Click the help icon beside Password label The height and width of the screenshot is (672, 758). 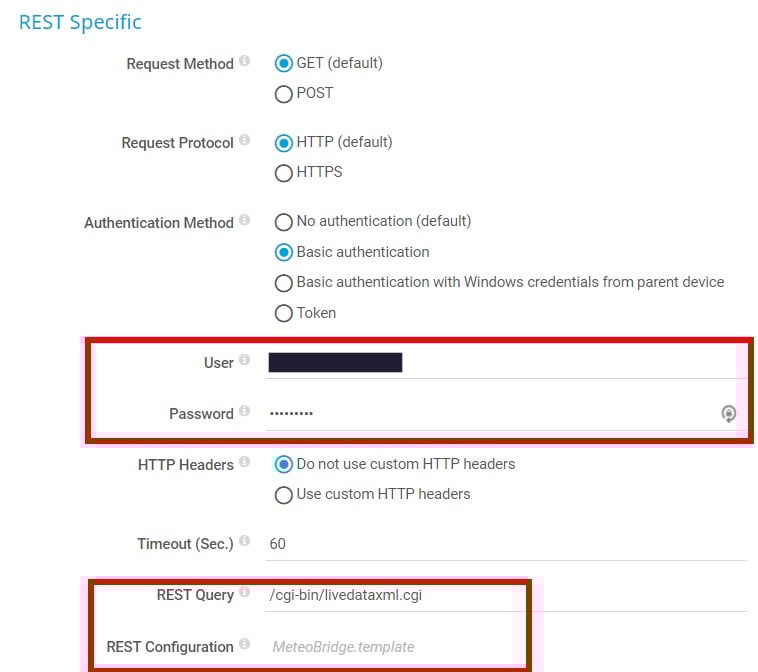click(x=245, y=412)
